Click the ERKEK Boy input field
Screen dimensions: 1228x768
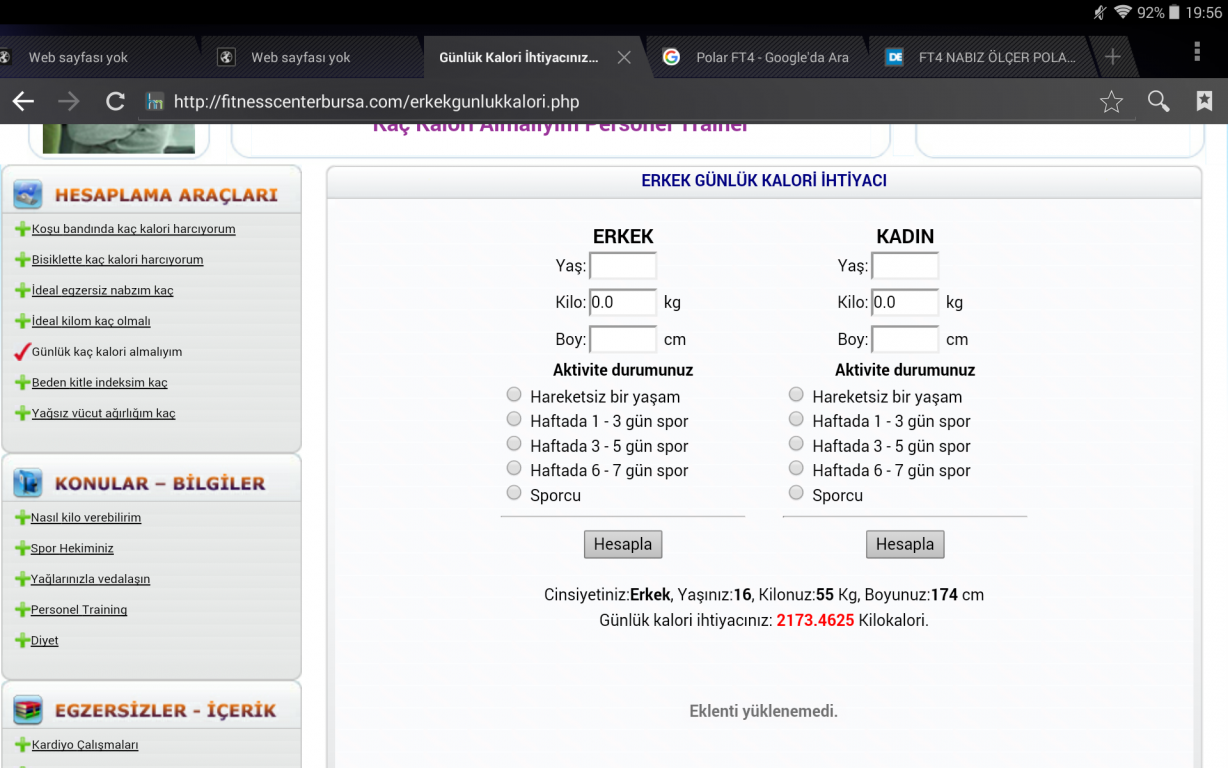point(623,339)
